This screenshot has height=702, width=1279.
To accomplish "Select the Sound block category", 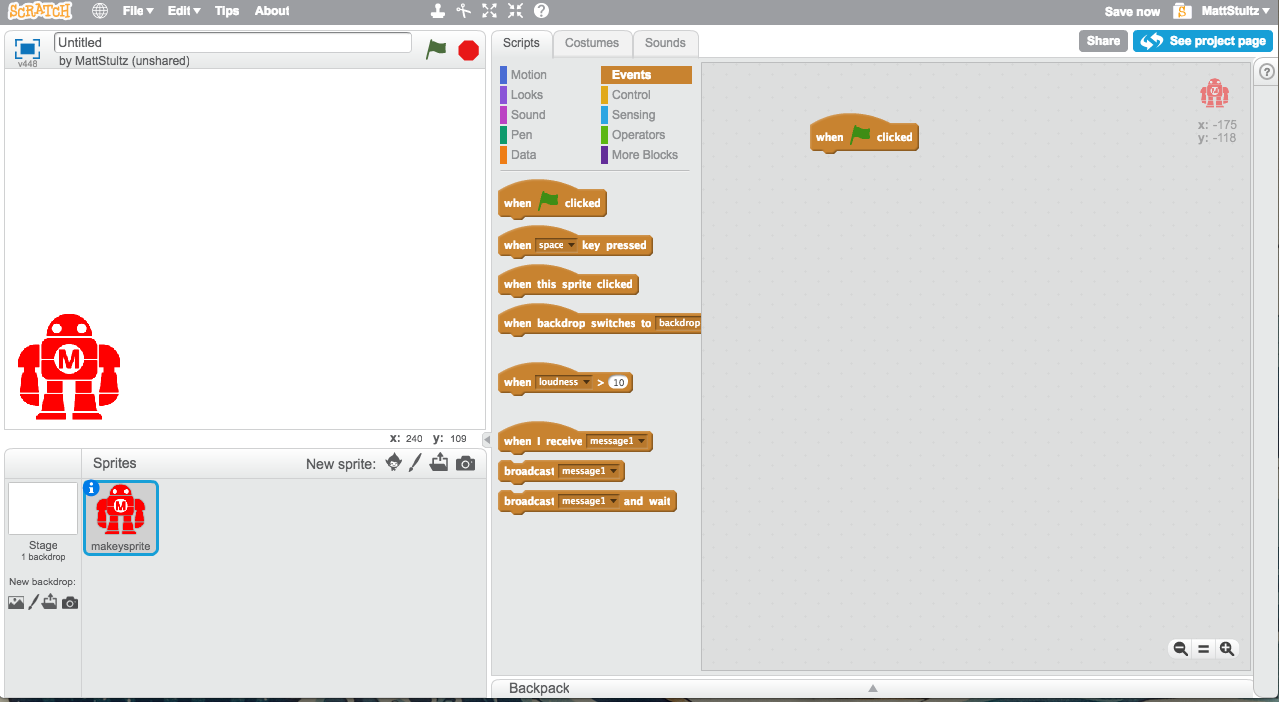I will [528, 115].
